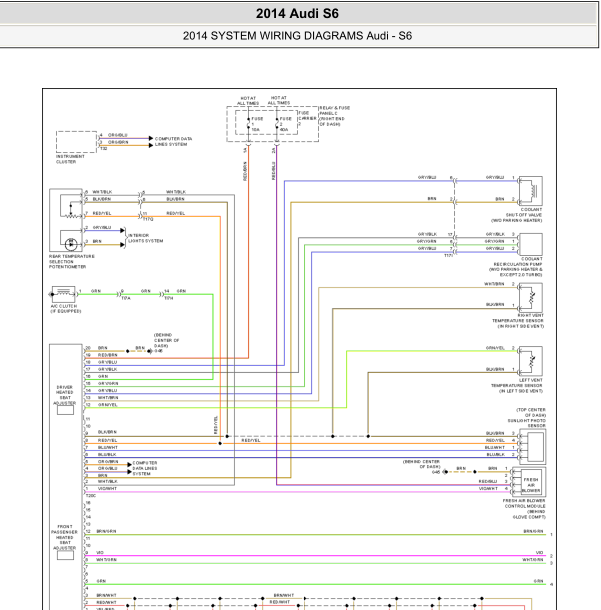This screenshot has height=610, width=601.
Task: Click the RELAY & FUSE PANEL C label
Action: pos(335,116)
